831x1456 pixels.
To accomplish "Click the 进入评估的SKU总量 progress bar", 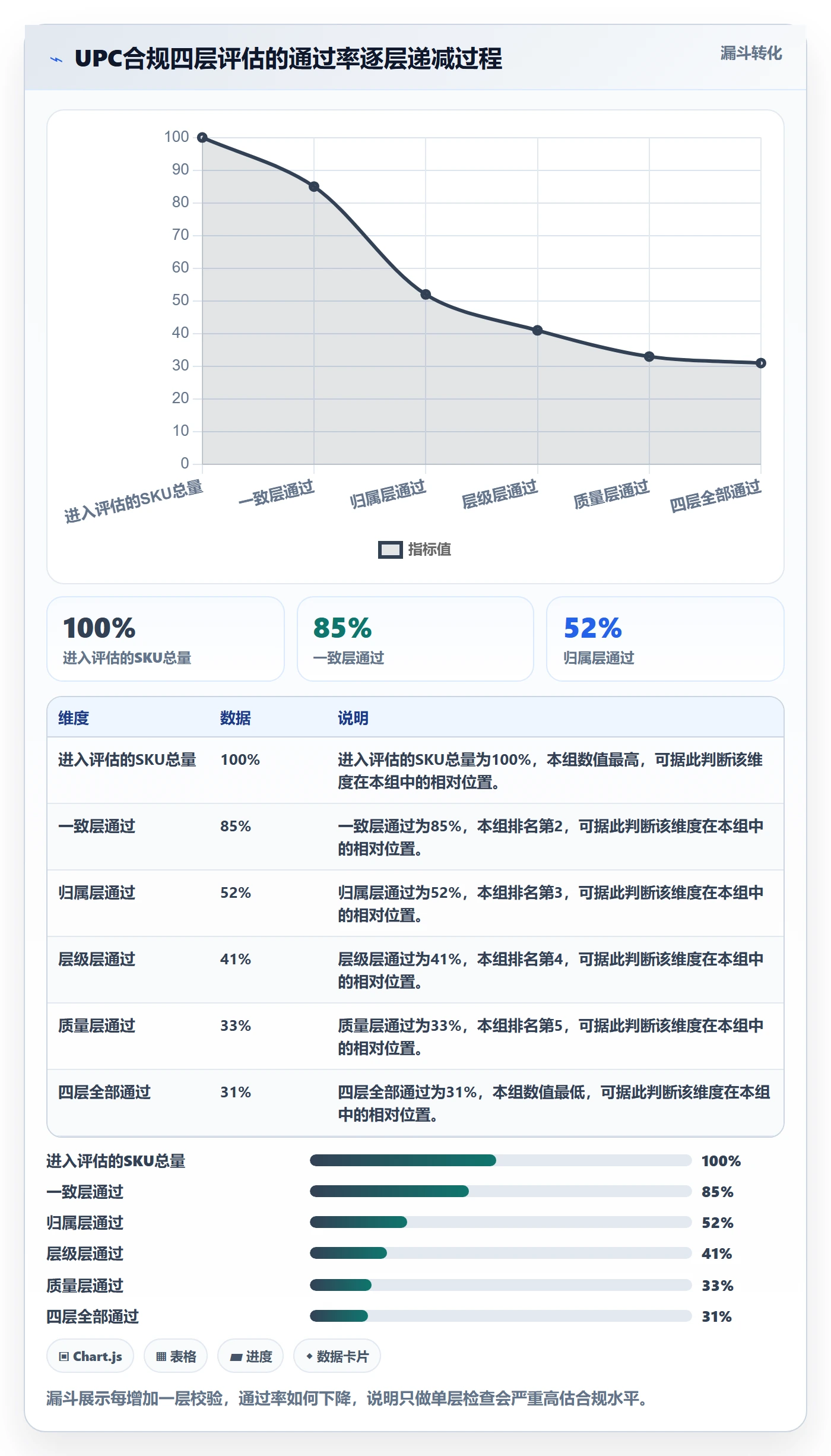I will pyautogui.click(x=501, y=1160).
